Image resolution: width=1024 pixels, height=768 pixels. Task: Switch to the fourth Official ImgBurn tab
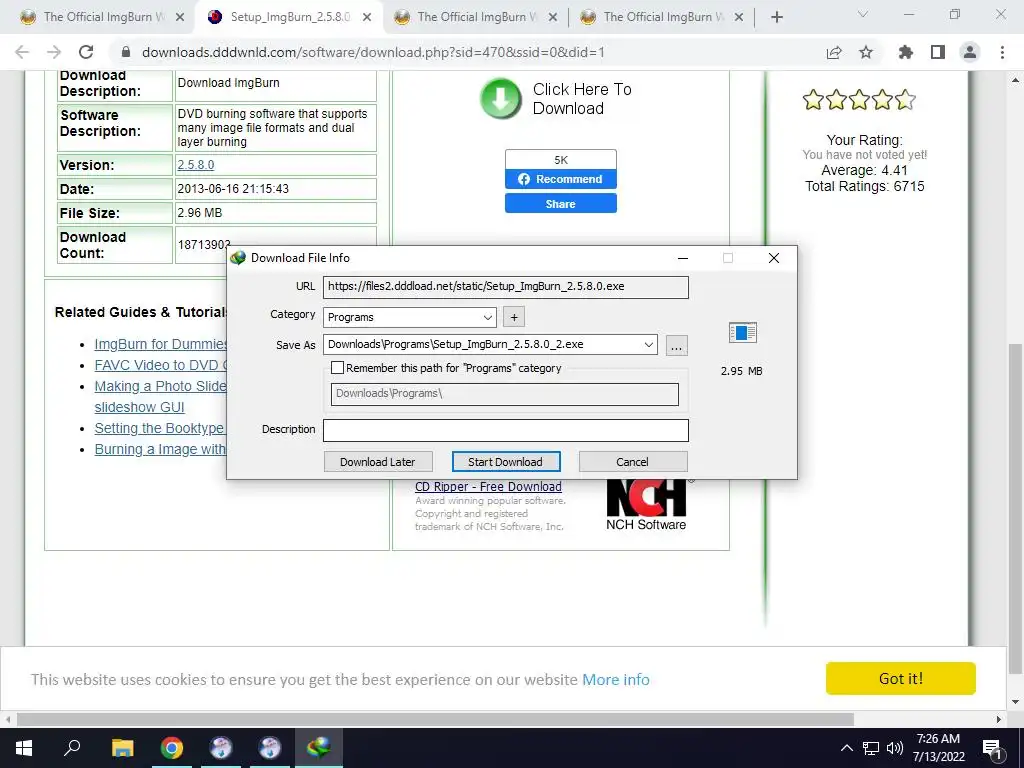click(x=661, y=17)
